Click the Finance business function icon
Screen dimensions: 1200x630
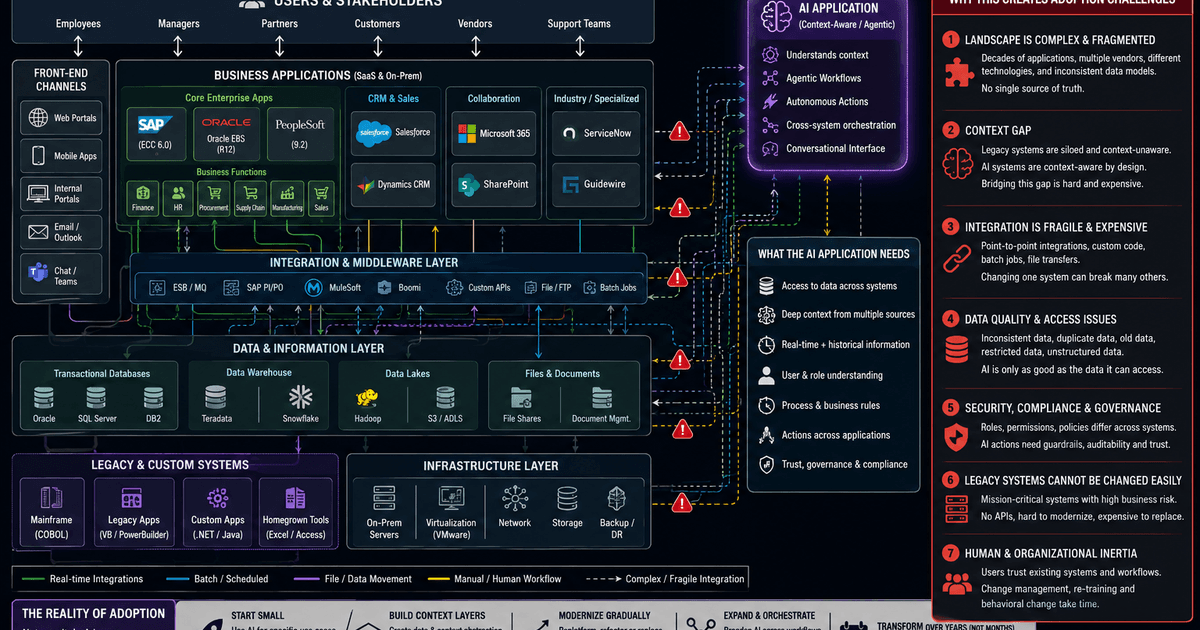click(143, 192)
